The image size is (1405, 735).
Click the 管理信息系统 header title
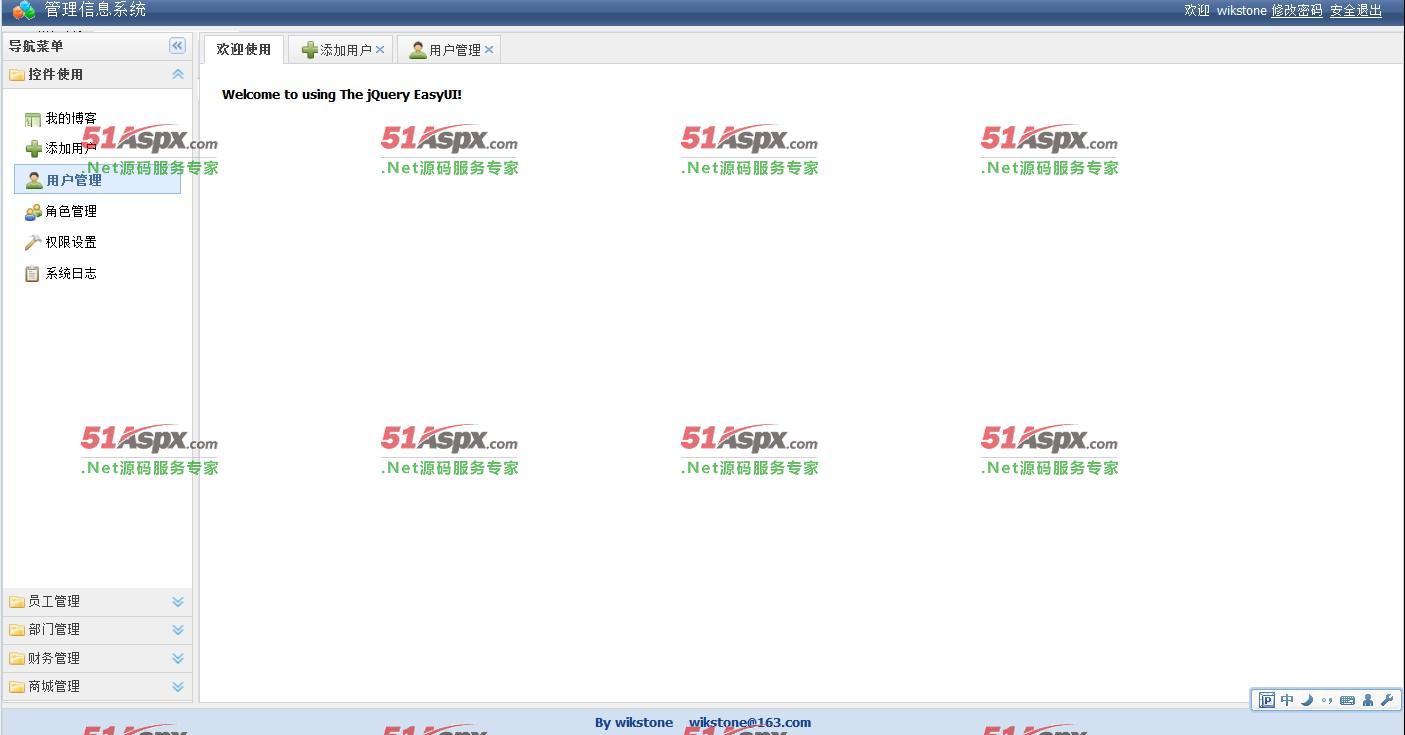coord(95,10)
